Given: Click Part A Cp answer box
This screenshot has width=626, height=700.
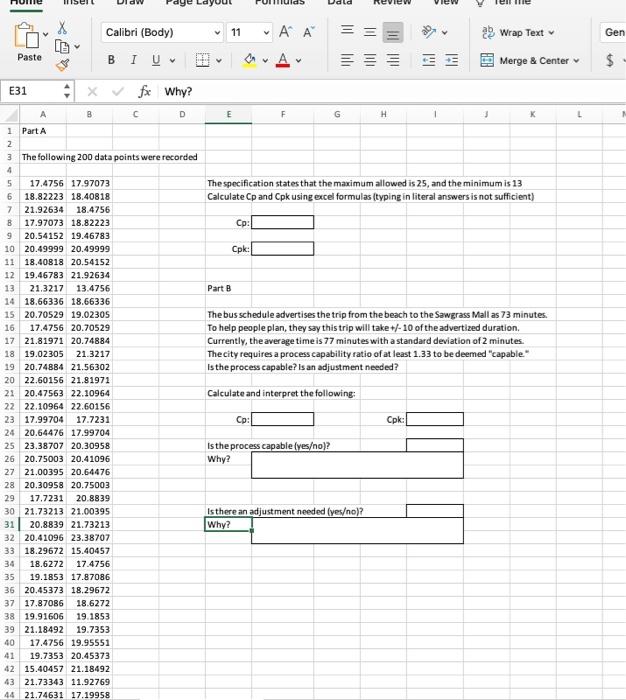Looking at the screenshot, I should pyautogui.click(x=283, y=222).
